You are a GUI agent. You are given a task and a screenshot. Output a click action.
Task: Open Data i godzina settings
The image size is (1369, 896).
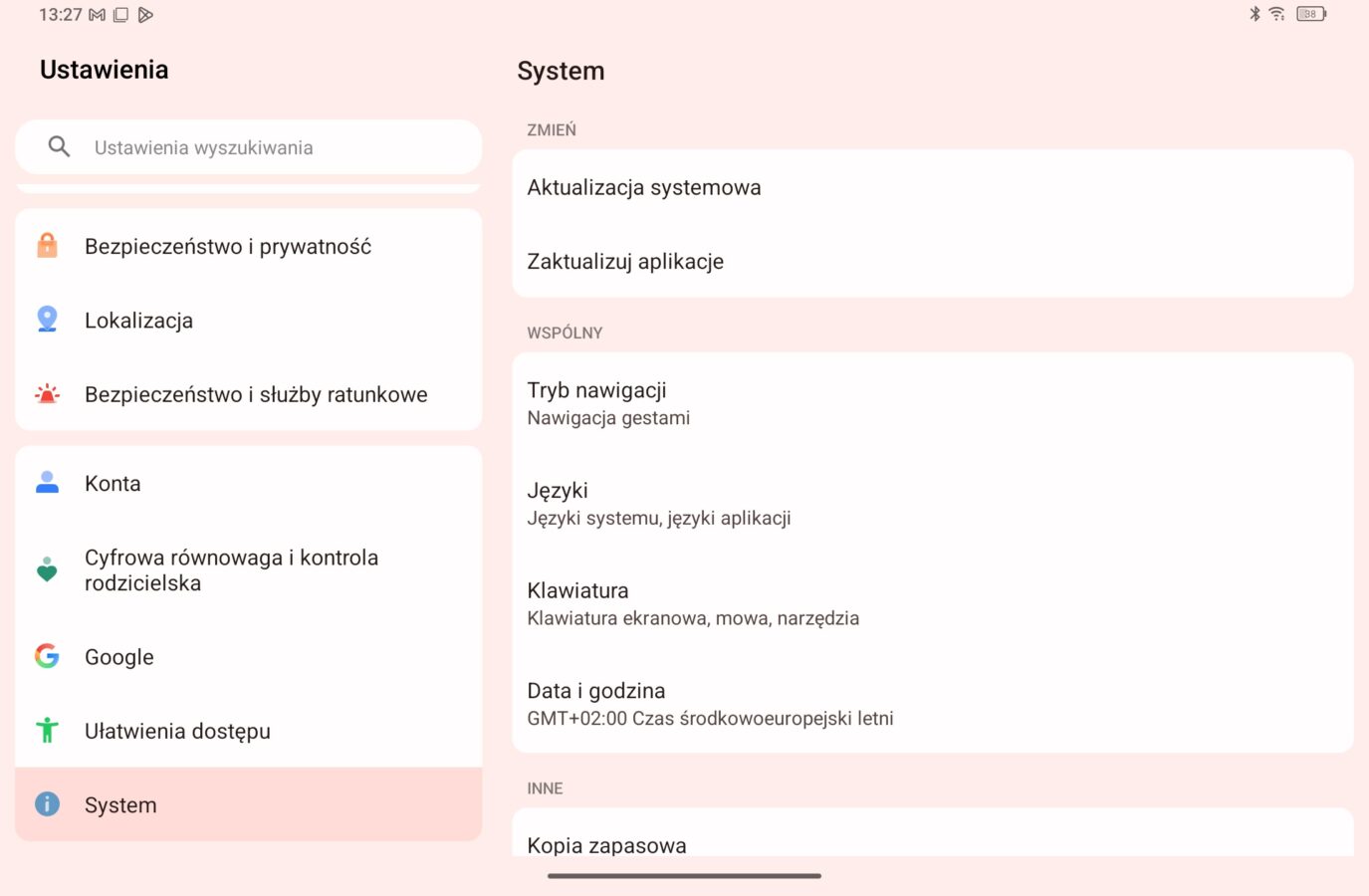(933, 703)
